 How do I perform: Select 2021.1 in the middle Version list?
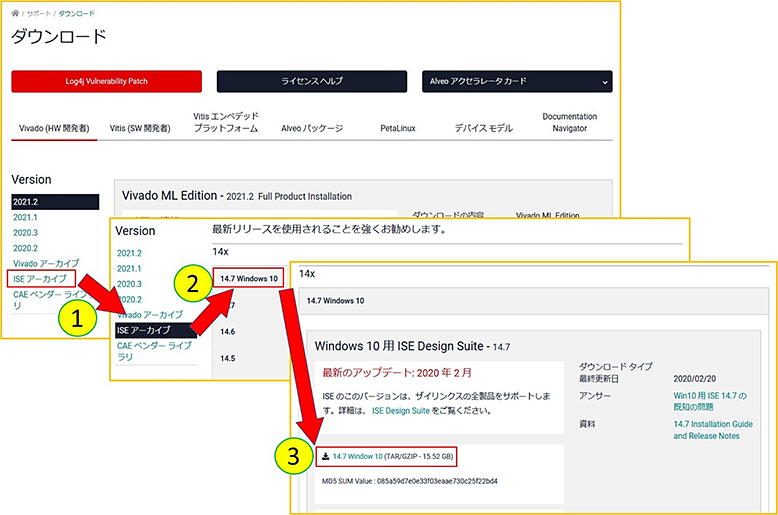click(x=130, y=268)
